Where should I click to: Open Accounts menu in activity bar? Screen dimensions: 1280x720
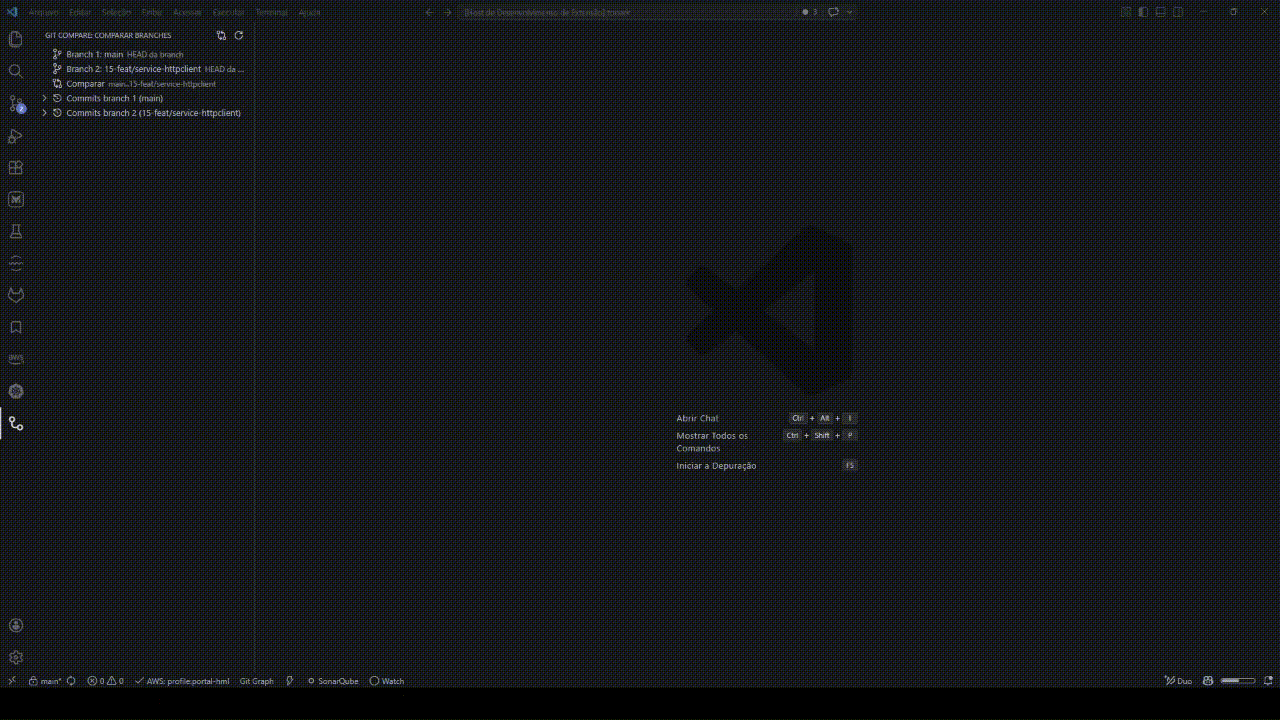[x=15, y=626]
